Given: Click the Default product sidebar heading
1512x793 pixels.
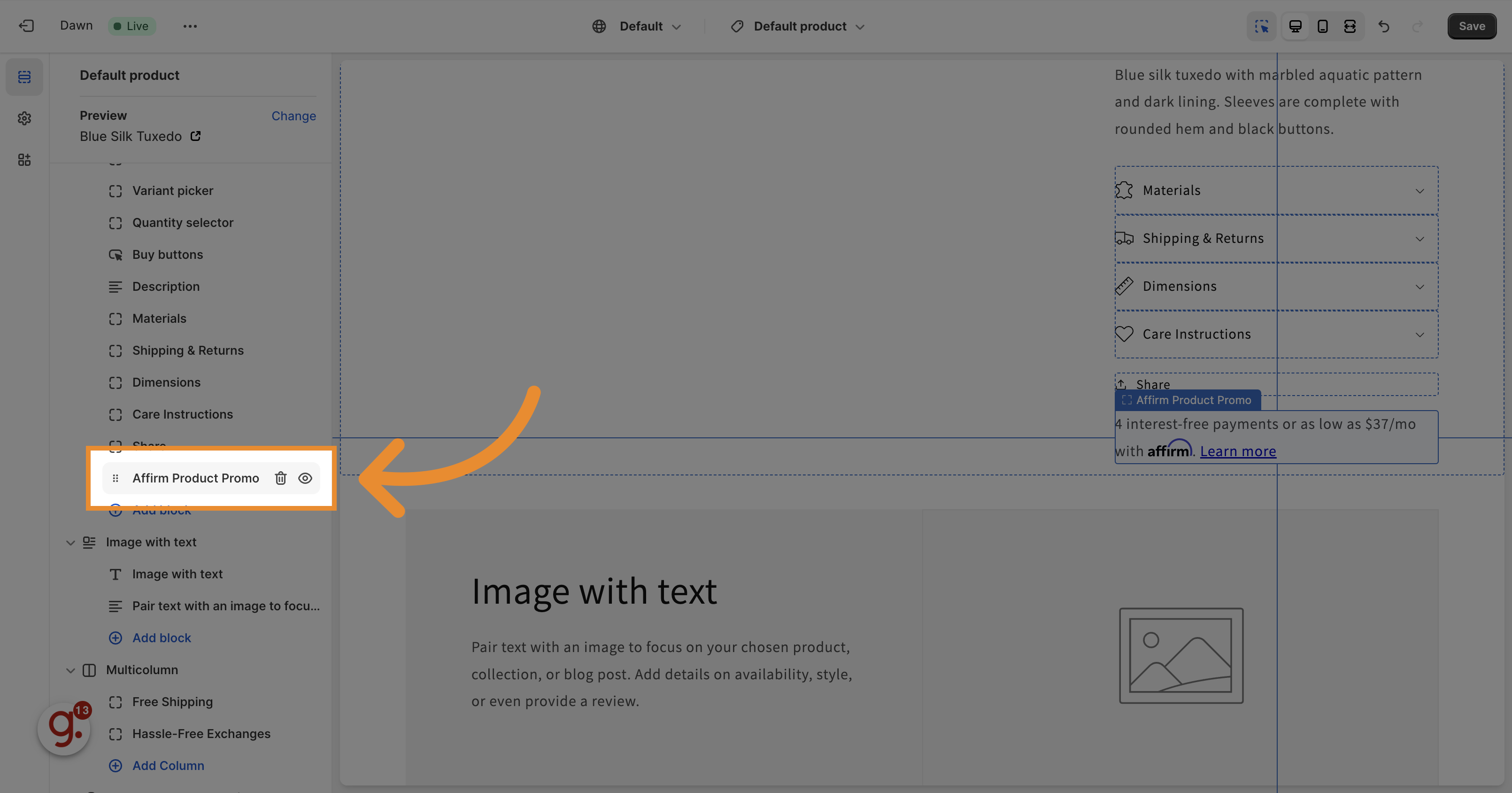Looking at the screenshot, I should tap(130, 75).
